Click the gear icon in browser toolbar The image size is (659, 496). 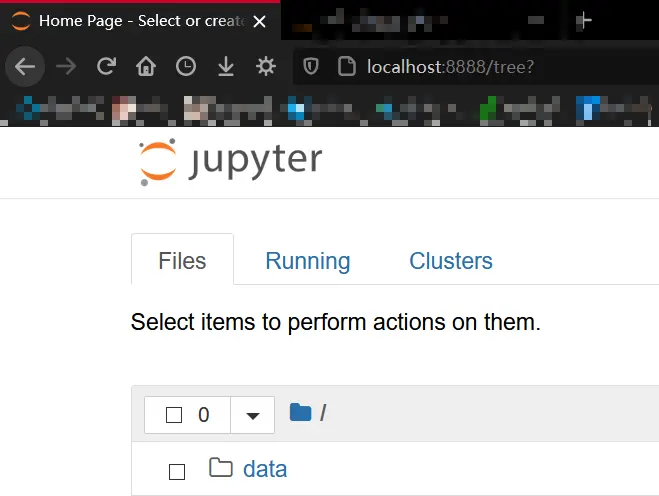click(x=266, y=67)
